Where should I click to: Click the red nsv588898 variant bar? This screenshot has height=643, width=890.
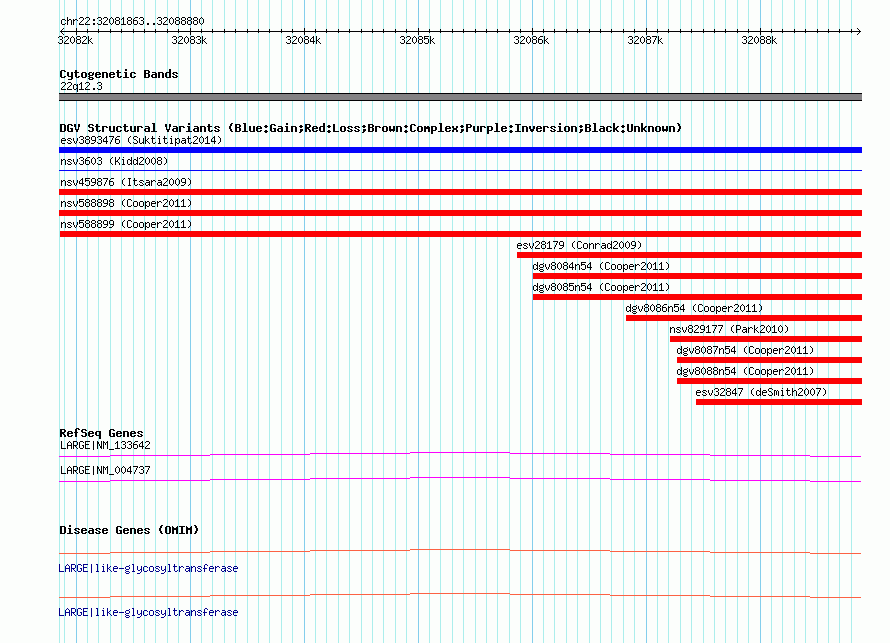pos(460,213)
